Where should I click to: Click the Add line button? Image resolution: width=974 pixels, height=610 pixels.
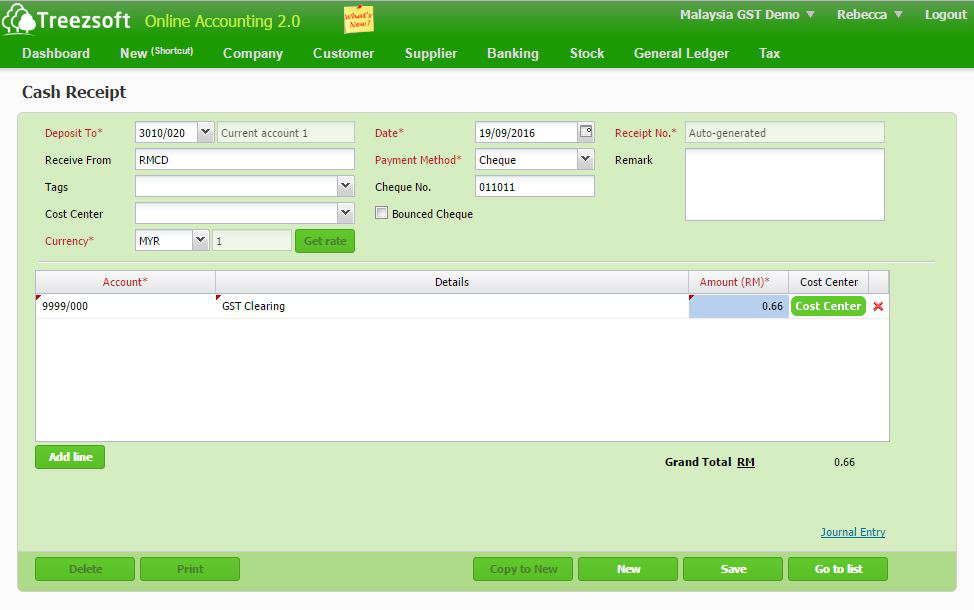70,457
